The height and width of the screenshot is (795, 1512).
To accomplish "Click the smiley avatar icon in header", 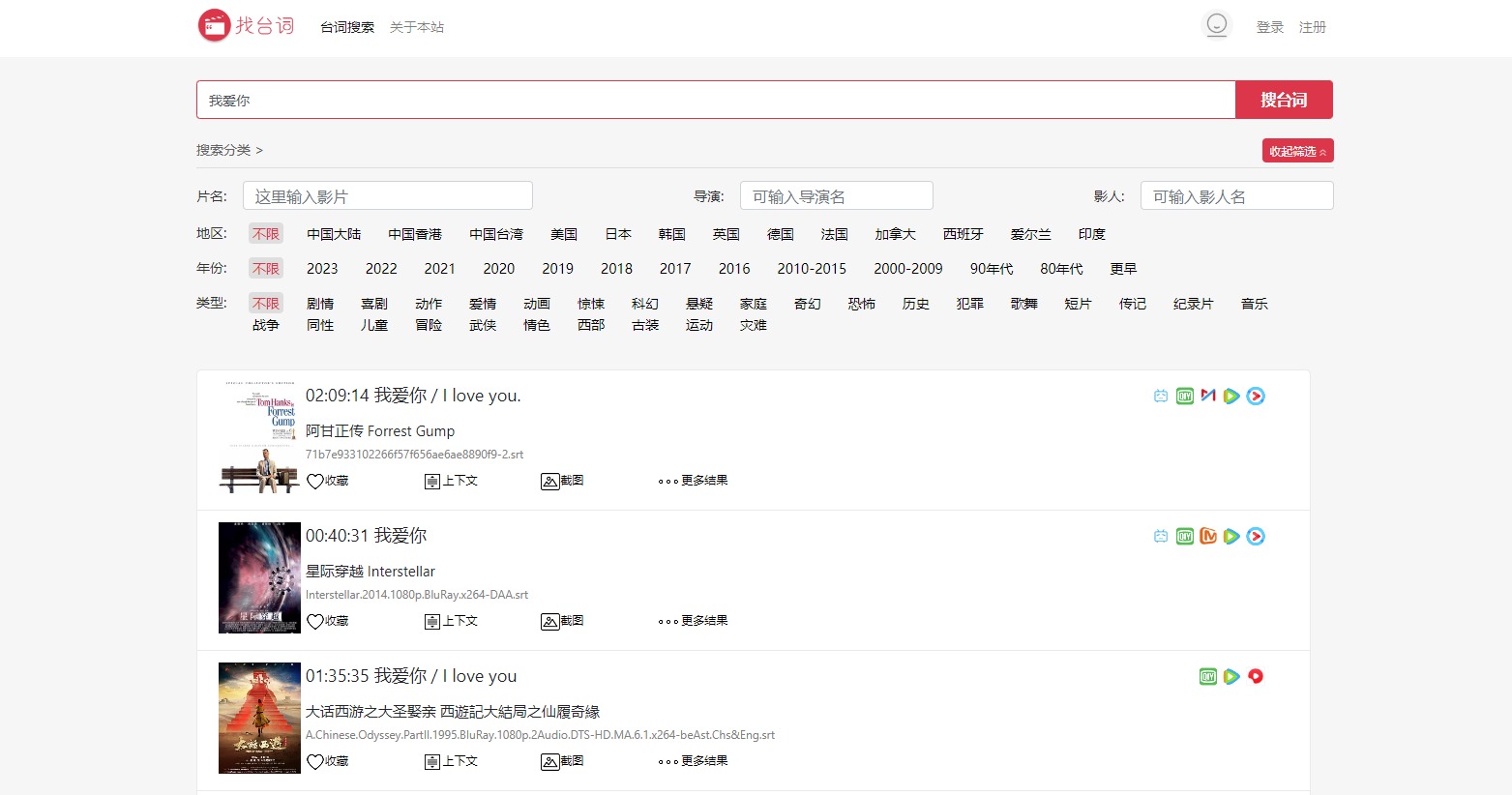I will (1217, 25).
